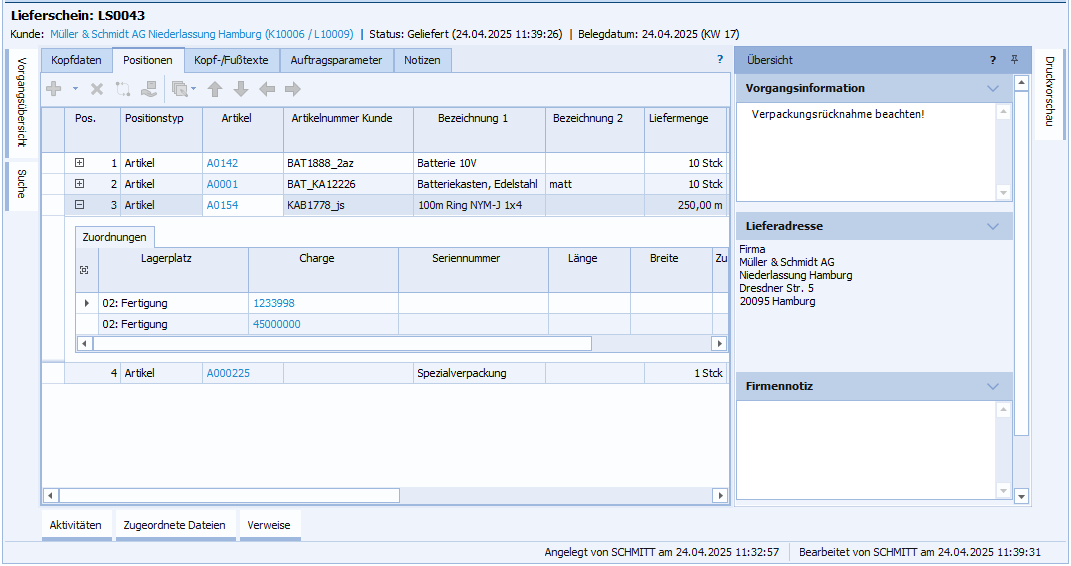This screenshot has width=1071, height=566.
Task: Click the hand-over package toolbar icon
Action: point(149,89)
